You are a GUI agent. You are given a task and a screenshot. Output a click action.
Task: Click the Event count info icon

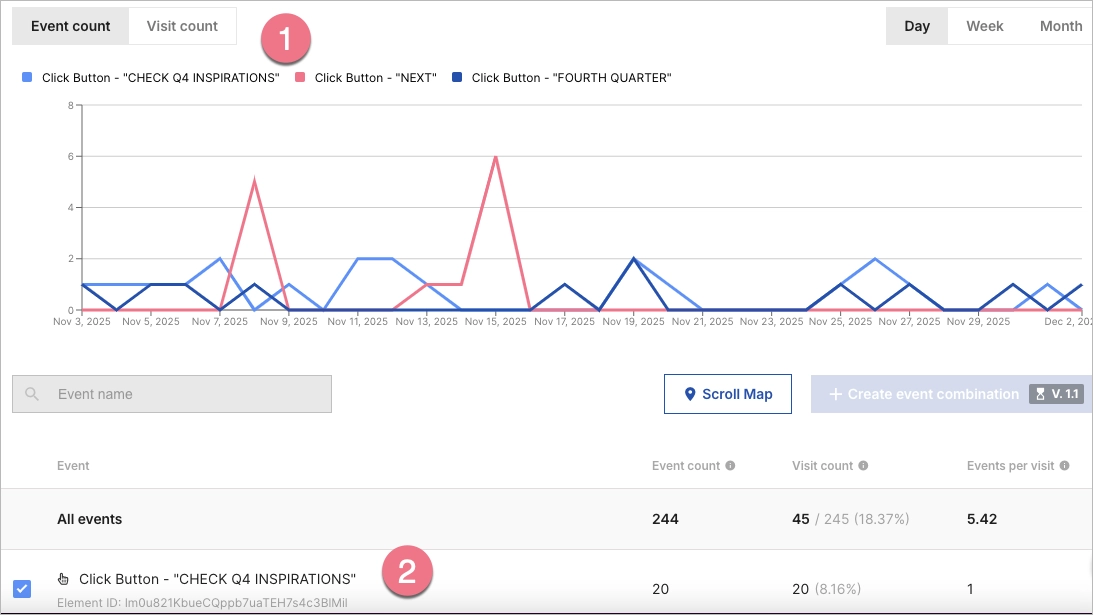pos(730,466)
